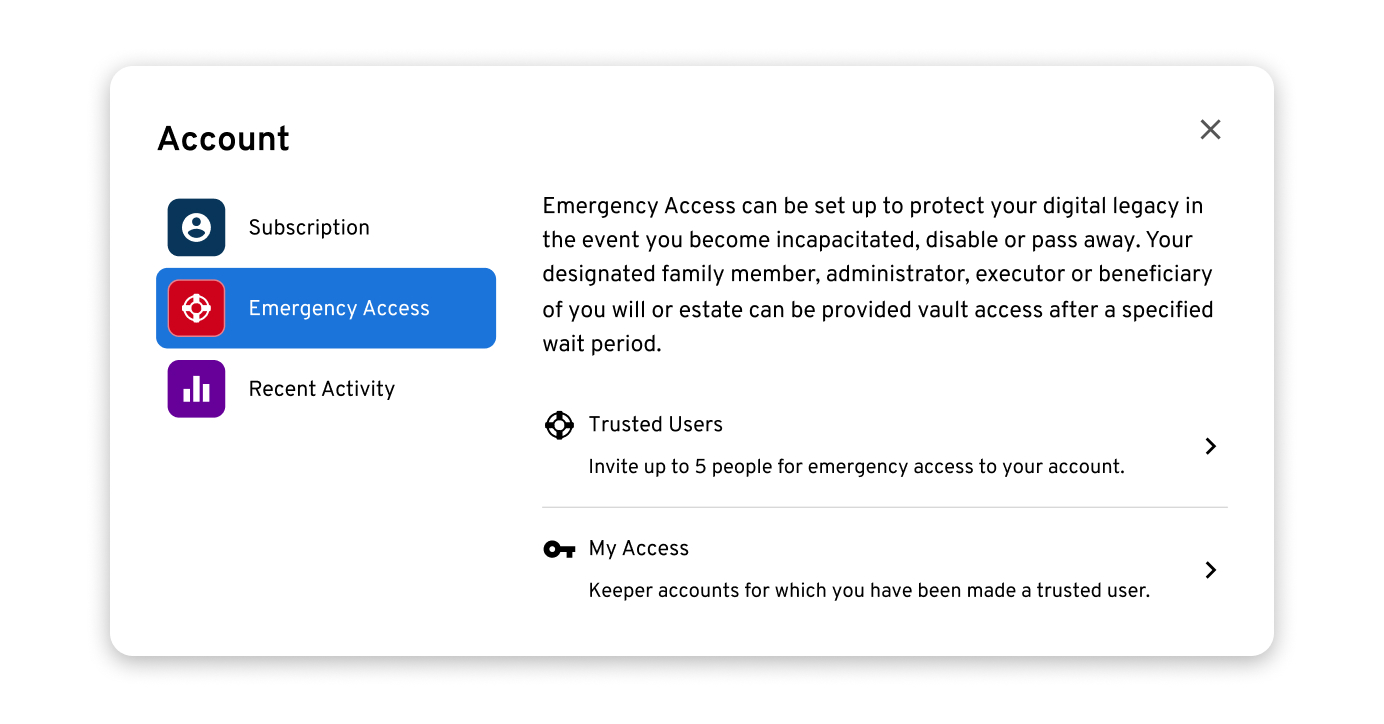The height and width of the screenshot is (724, 1384).
Task: Click the red Emergency Access lifebuoy icon
Action: pyautogui.click(x=196, y=308)
